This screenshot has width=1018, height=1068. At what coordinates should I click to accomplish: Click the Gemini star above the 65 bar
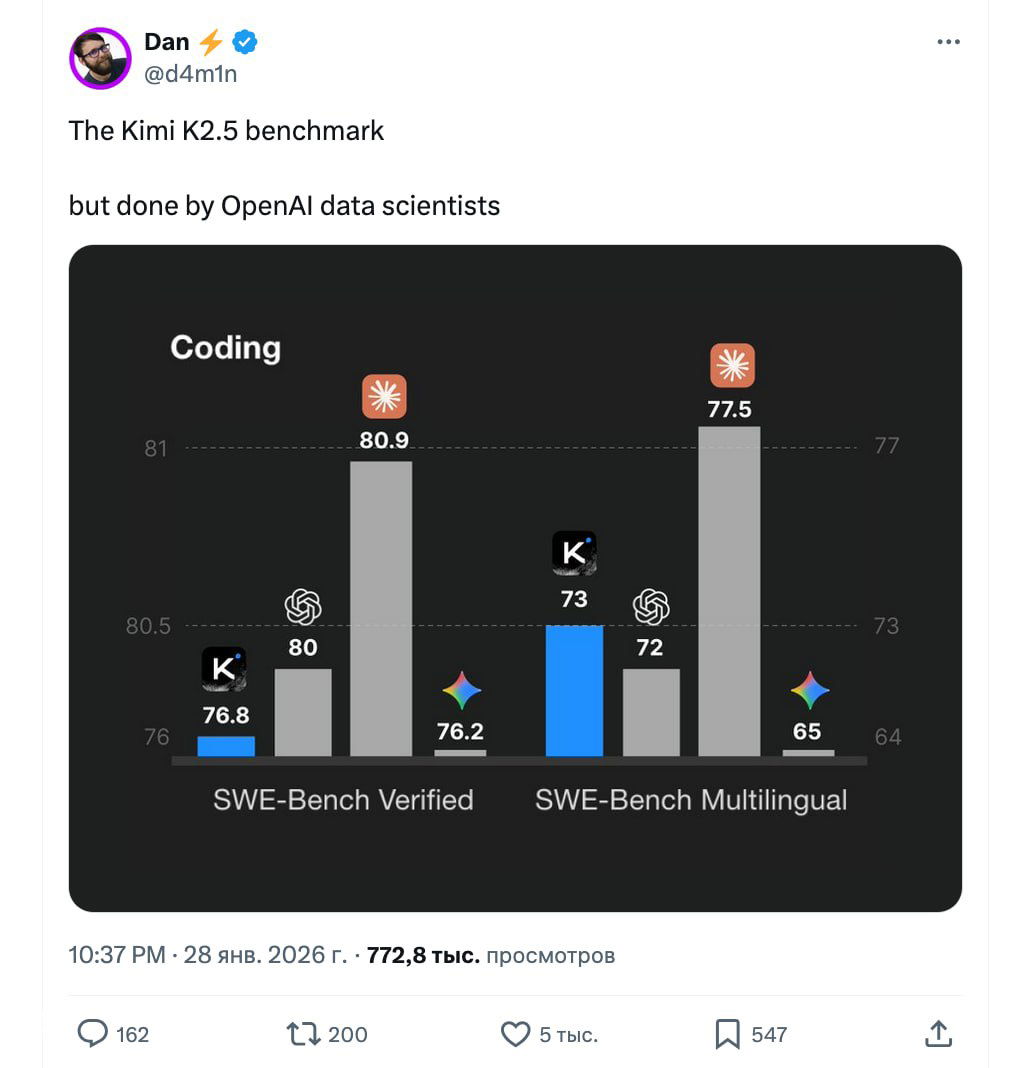point(809,690)
